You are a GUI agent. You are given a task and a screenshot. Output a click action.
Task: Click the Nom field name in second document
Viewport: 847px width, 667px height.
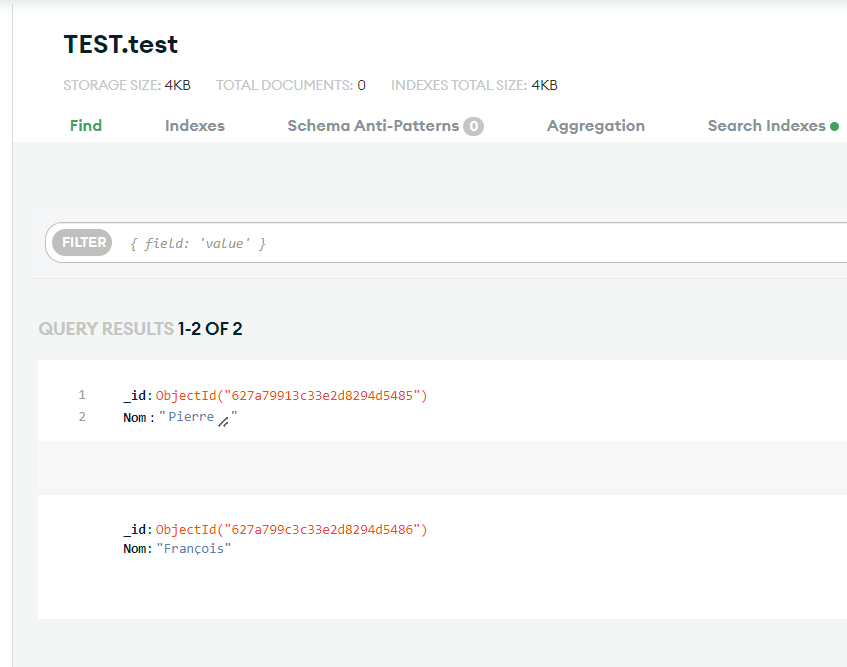[x=135, y=549]
